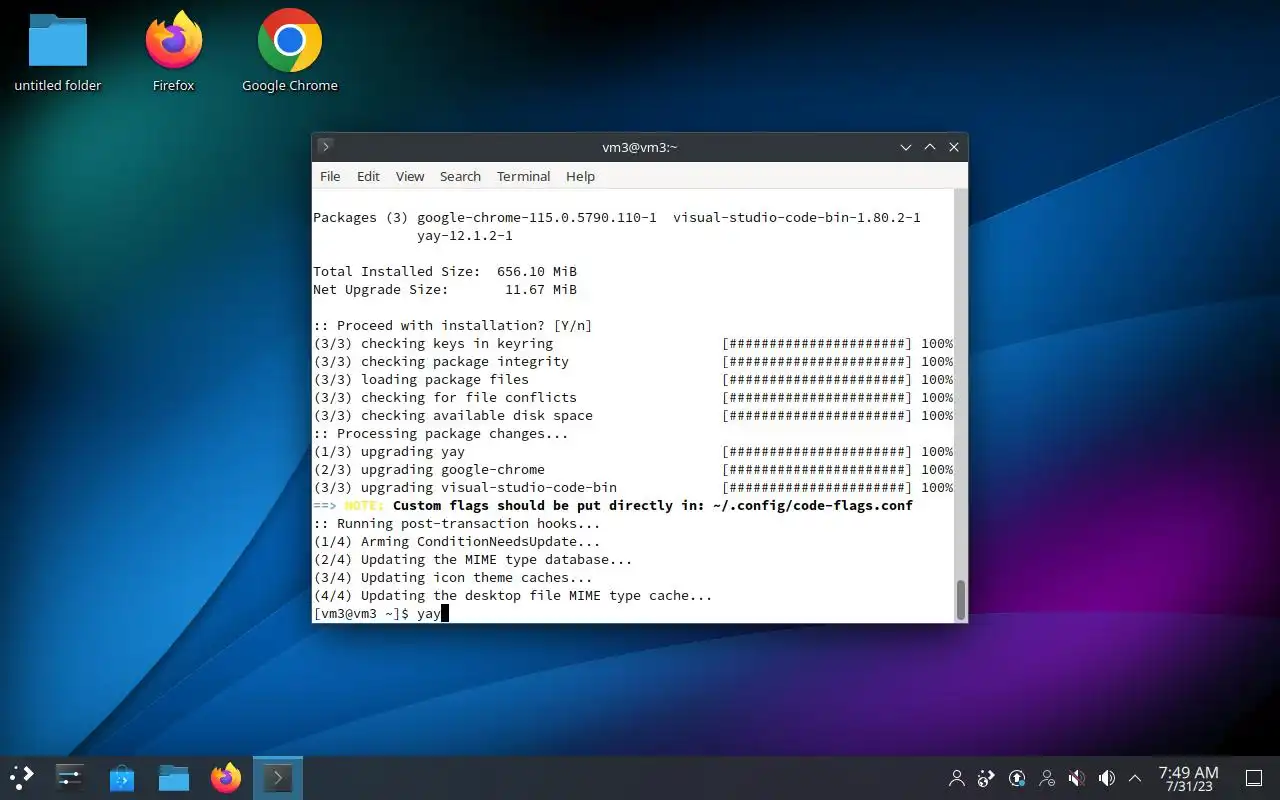Open the File menu in the terminal

[x=330, y=176]
